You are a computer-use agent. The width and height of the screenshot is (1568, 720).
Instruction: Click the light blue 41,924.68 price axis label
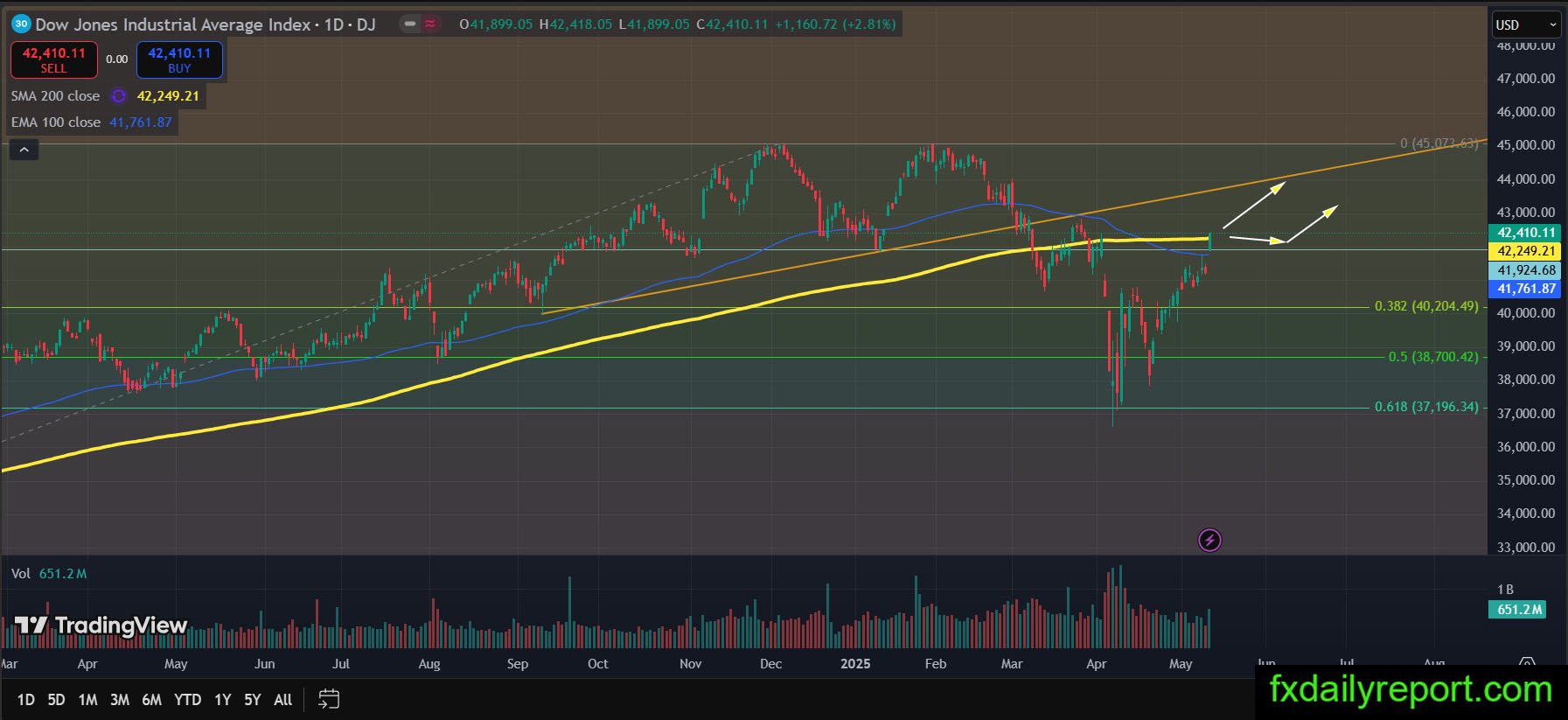(1526, 270)
